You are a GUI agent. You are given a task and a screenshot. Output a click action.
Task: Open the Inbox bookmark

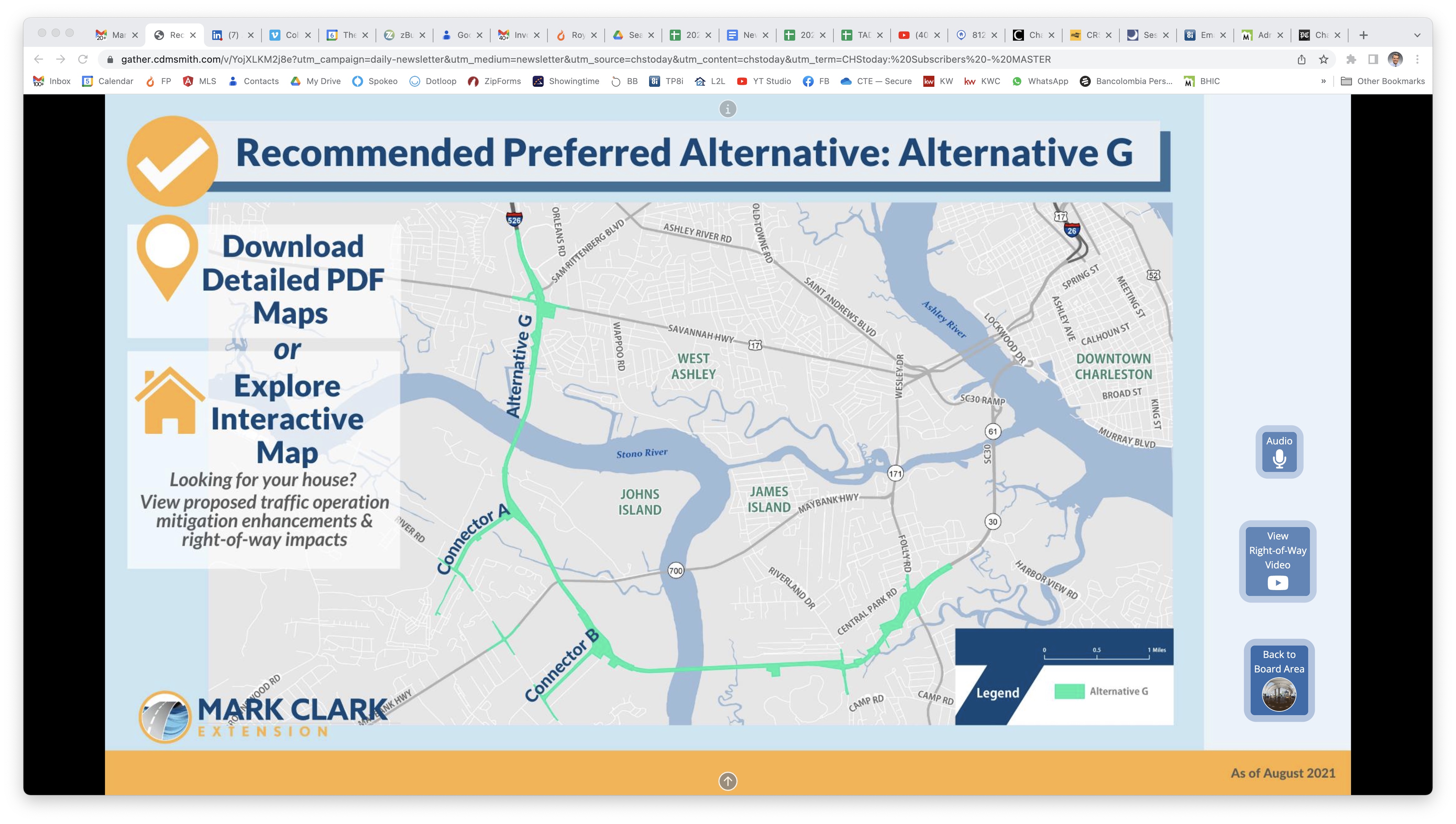[x=51, y=82]
